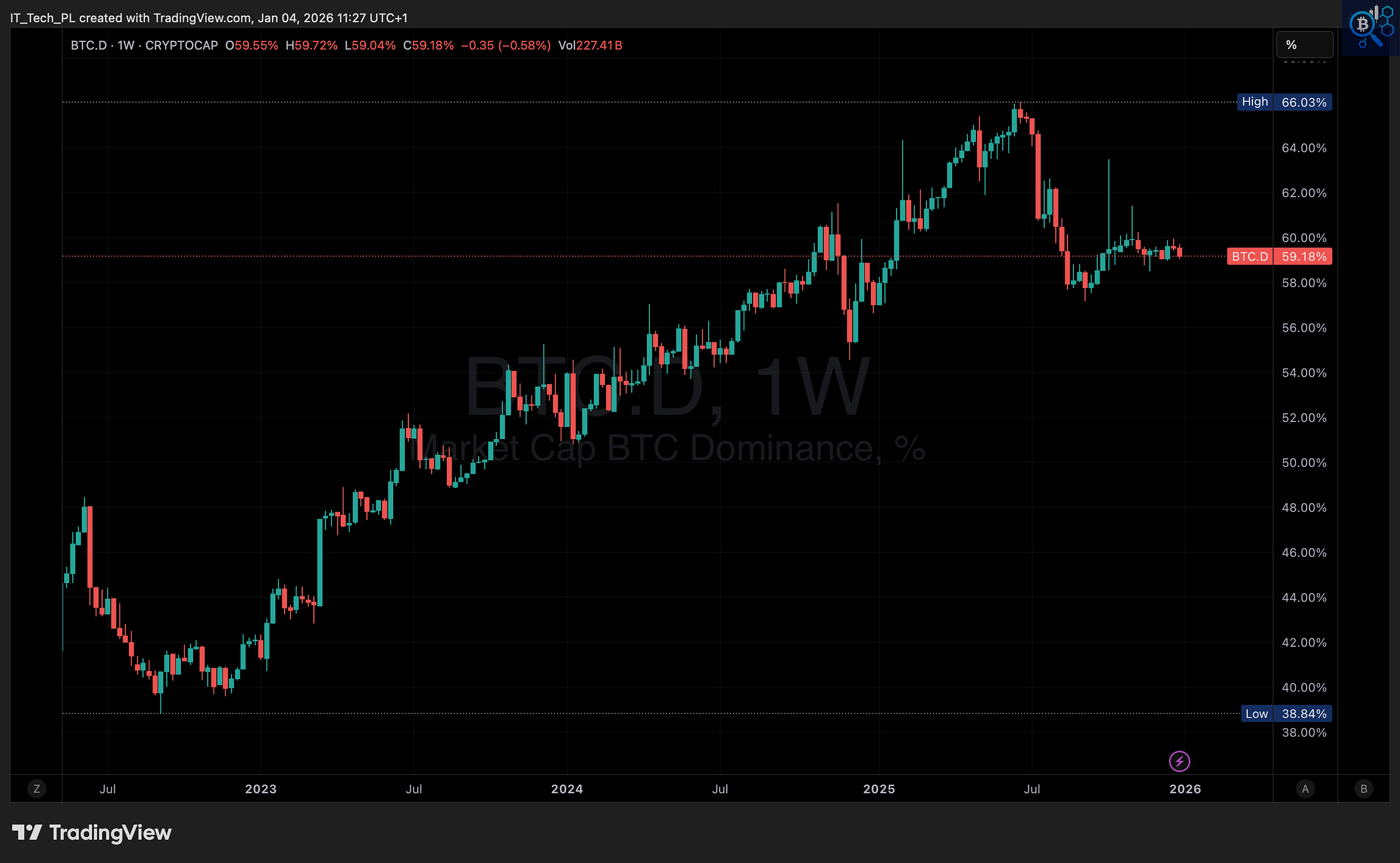This screenshot has width=1400, height=863.
Task: Click the TradingView.com header text
Action: point(202,18)
